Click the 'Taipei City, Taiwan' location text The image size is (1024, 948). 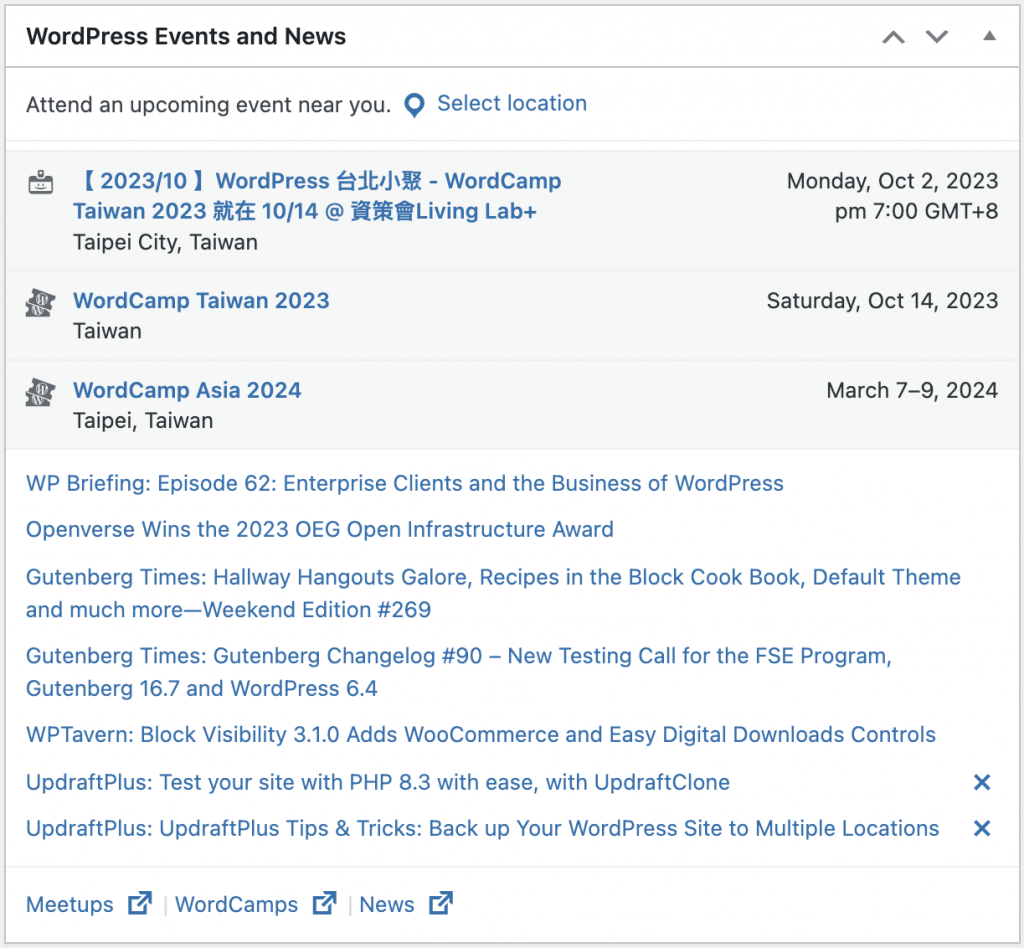(165, 242)
